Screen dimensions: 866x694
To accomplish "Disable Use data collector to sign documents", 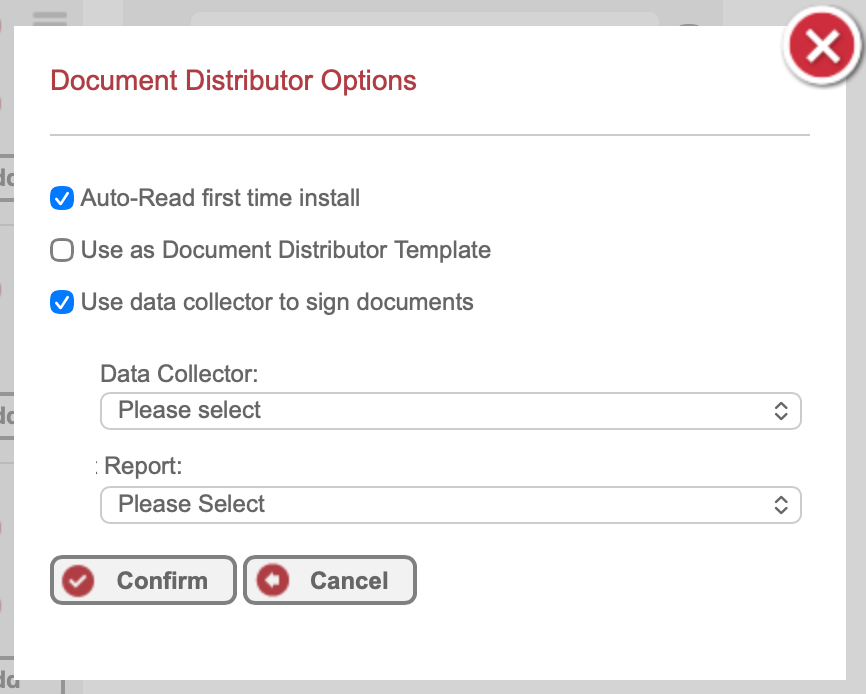I will point(62,302).
